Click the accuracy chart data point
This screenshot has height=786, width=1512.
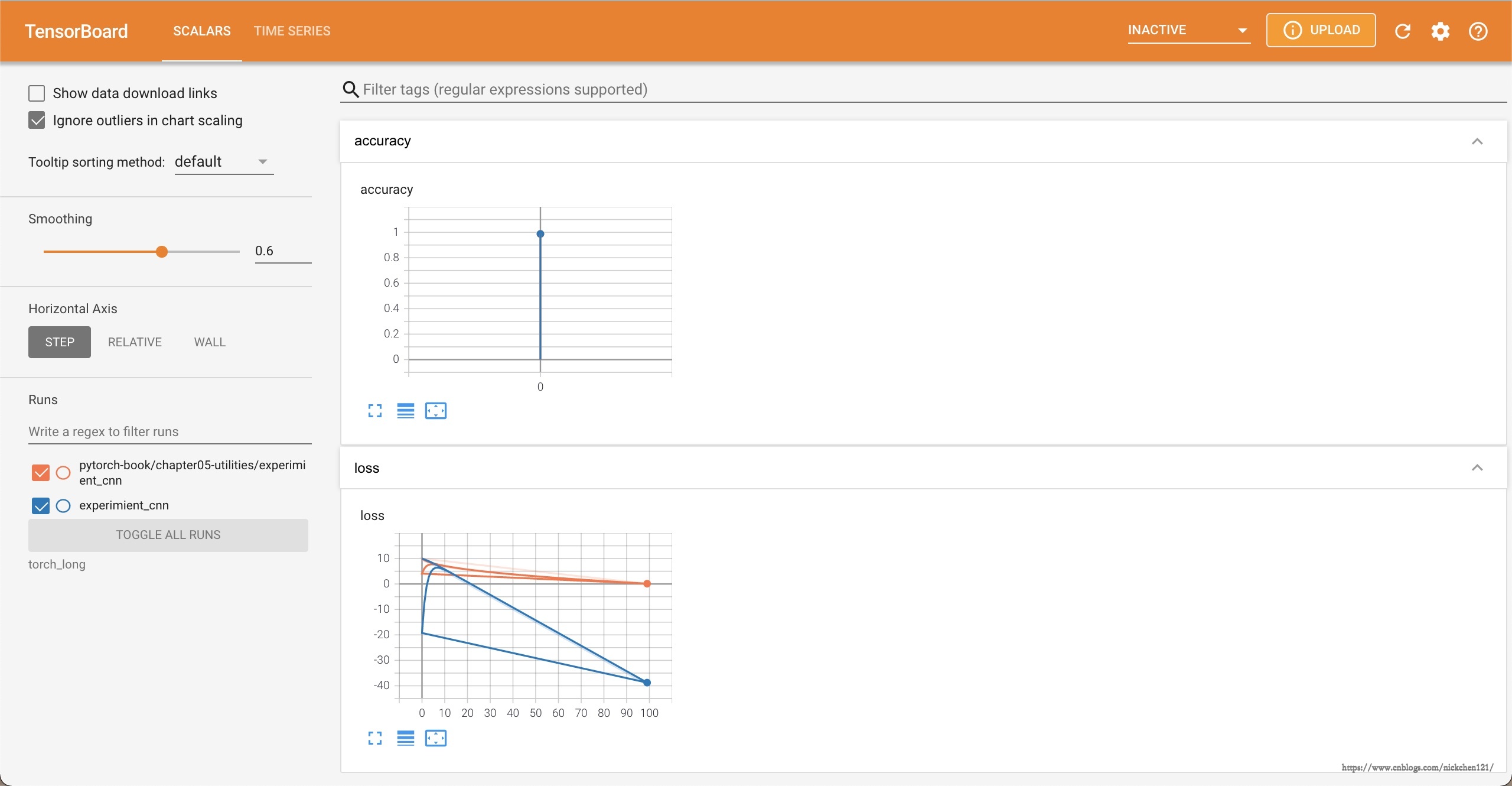point(540,234)
